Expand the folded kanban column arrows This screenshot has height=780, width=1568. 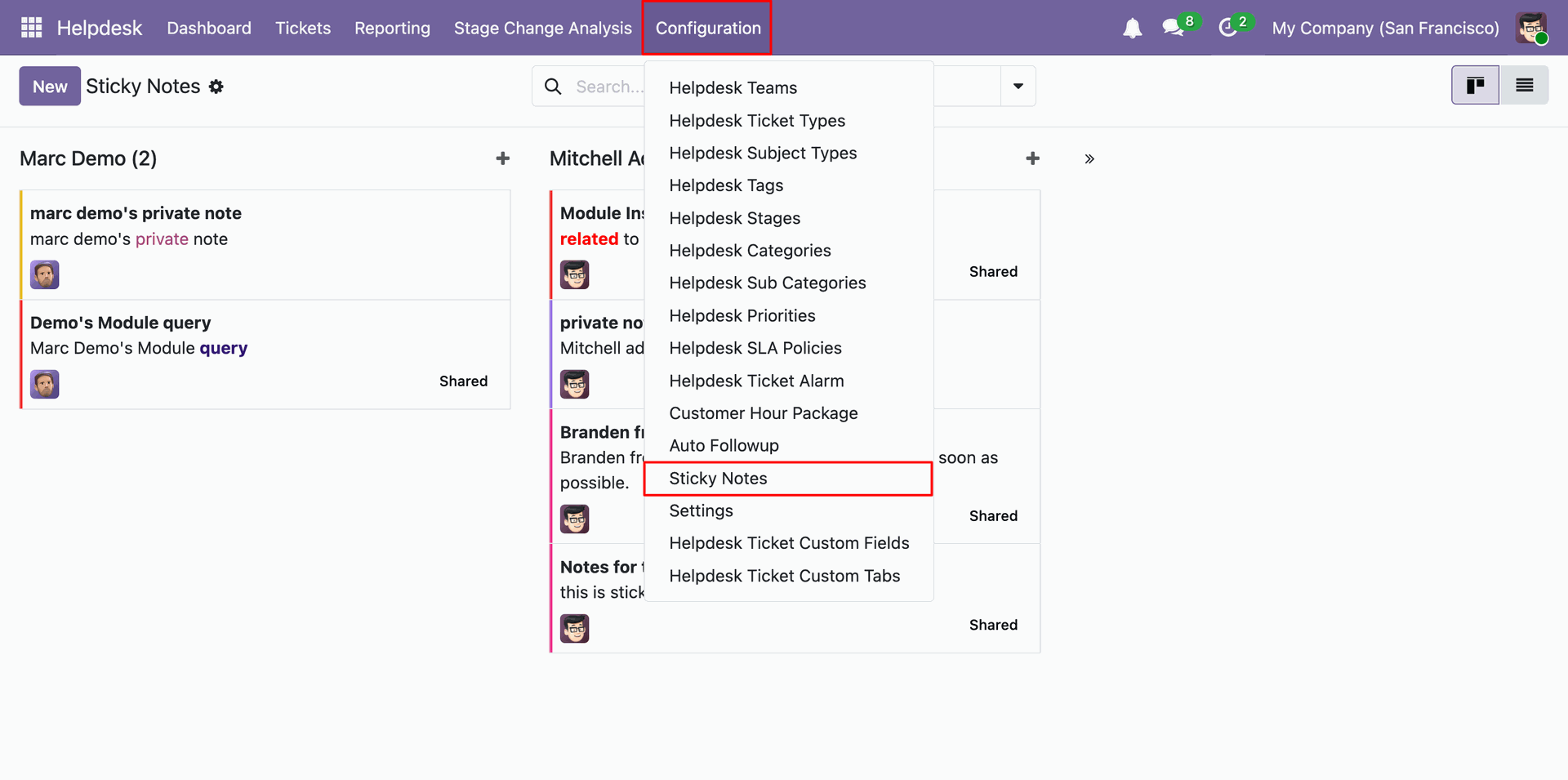(x=1089, y=159)
